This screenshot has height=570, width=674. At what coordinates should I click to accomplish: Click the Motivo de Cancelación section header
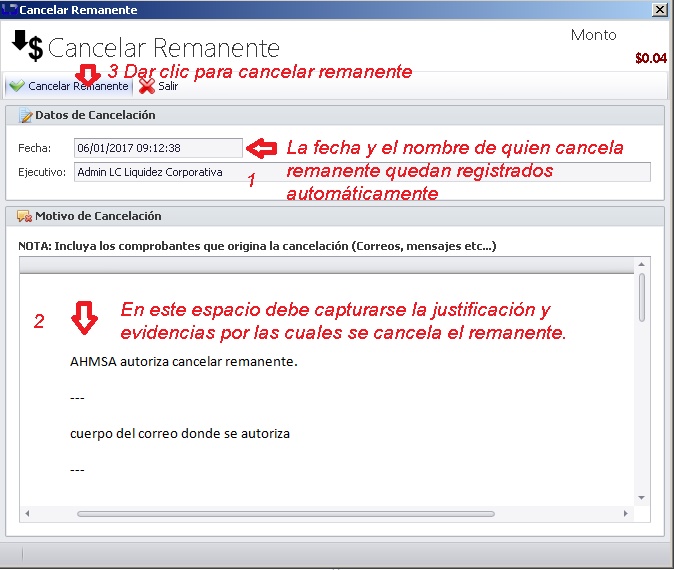[335, 216]
